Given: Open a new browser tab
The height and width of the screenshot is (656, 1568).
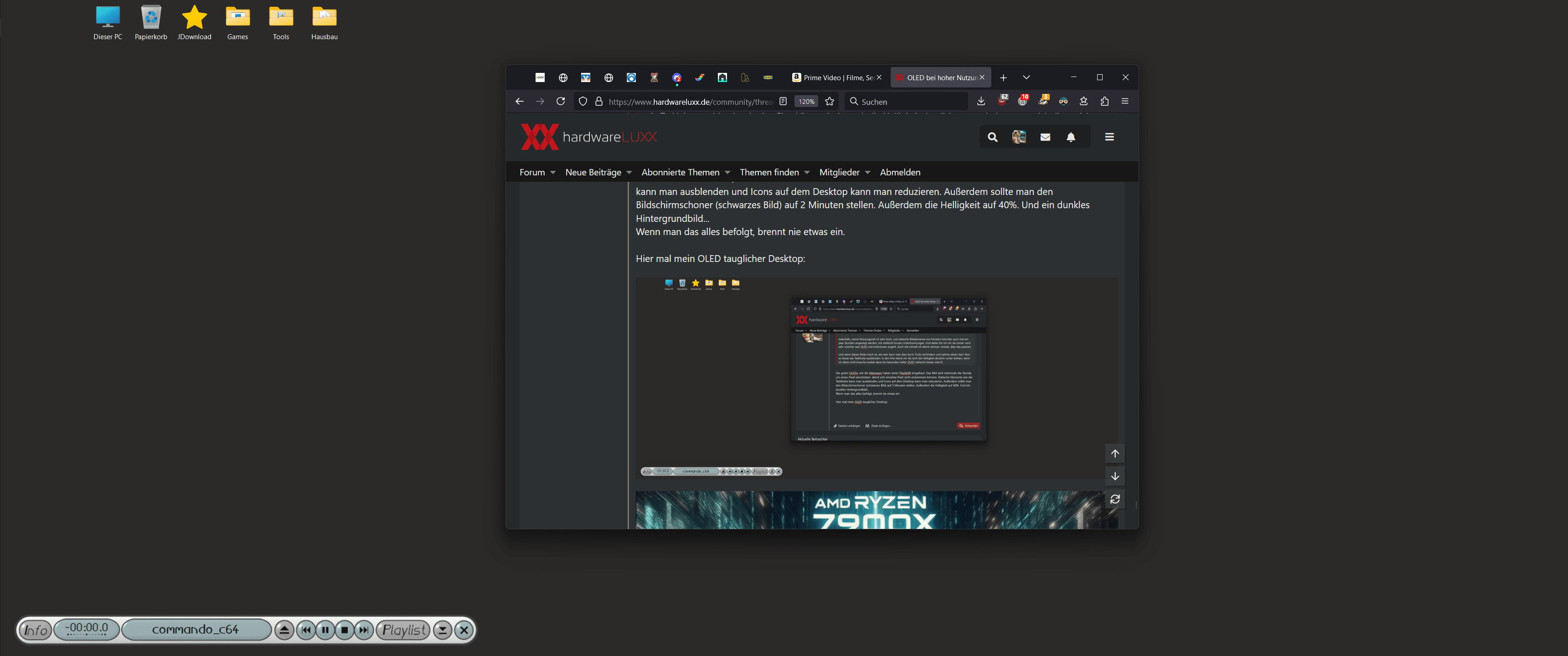Looking at the screenshot, I should (x=1004, y=77).
